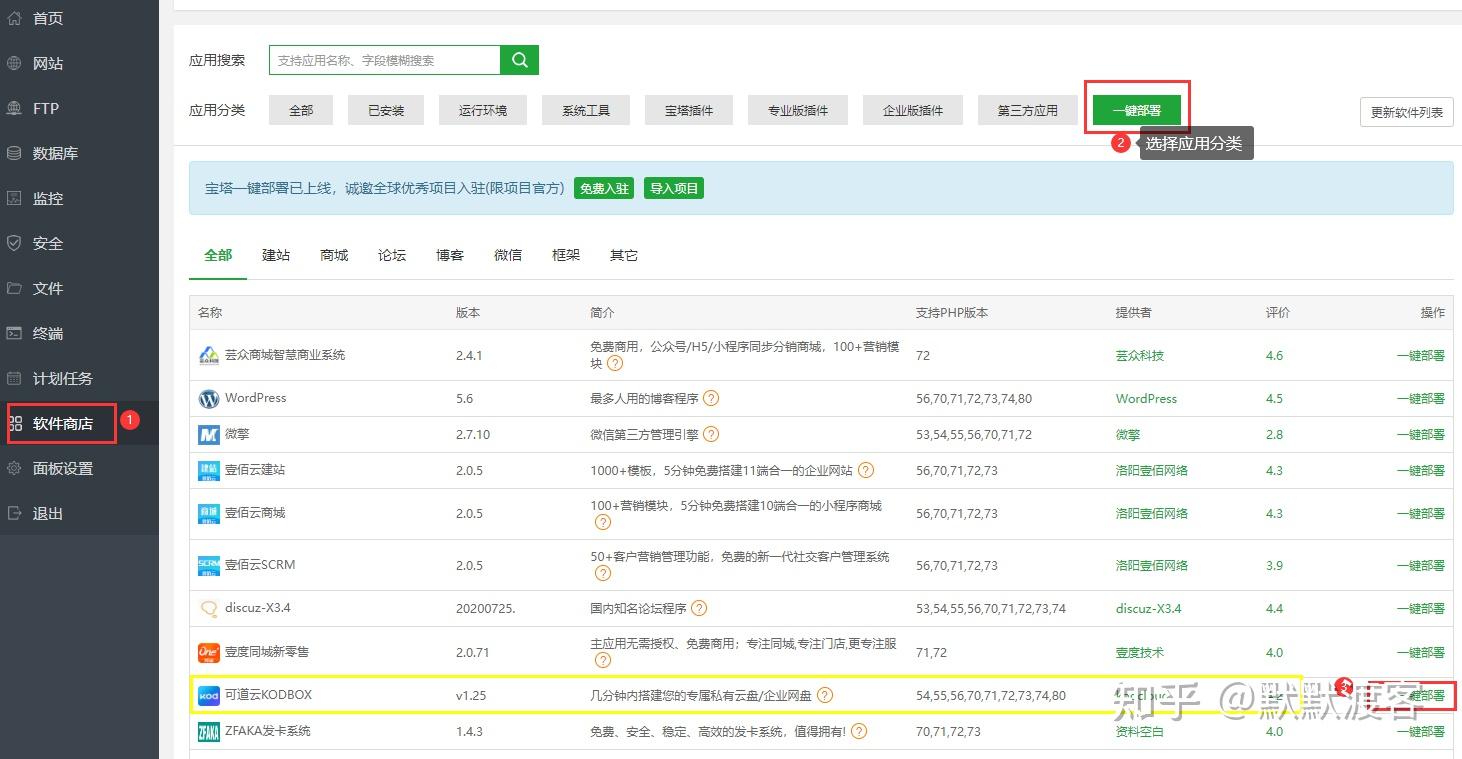Open the 监控 monitoring sidebar icon
Image resolution: width=1462 pixels, height=759 pixels.
(14, 198)
